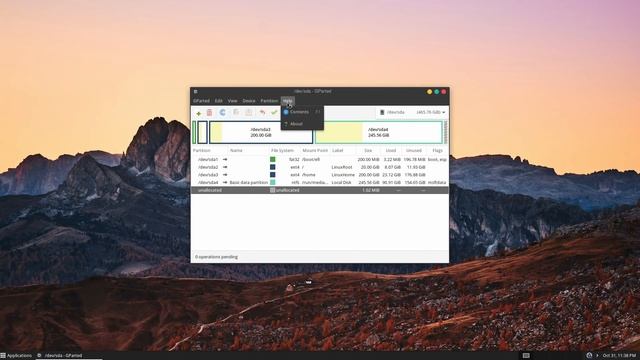The image size is (640, 360).
Task: Select the /dev/sda4 partition row
Action: pyautogui.click(x=320, y=182)
